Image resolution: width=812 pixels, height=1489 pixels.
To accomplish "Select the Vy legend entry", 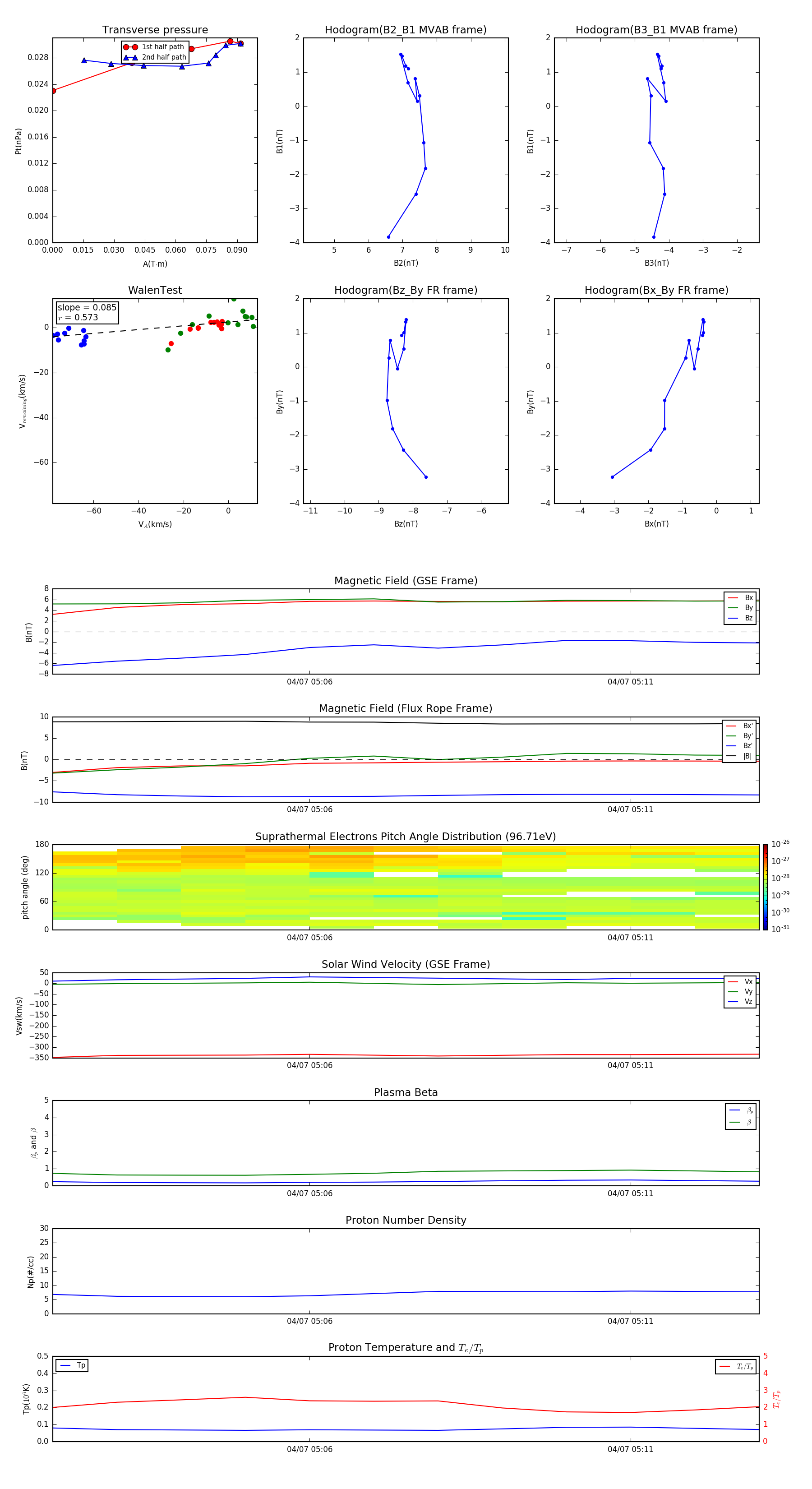I will [740, 992].
